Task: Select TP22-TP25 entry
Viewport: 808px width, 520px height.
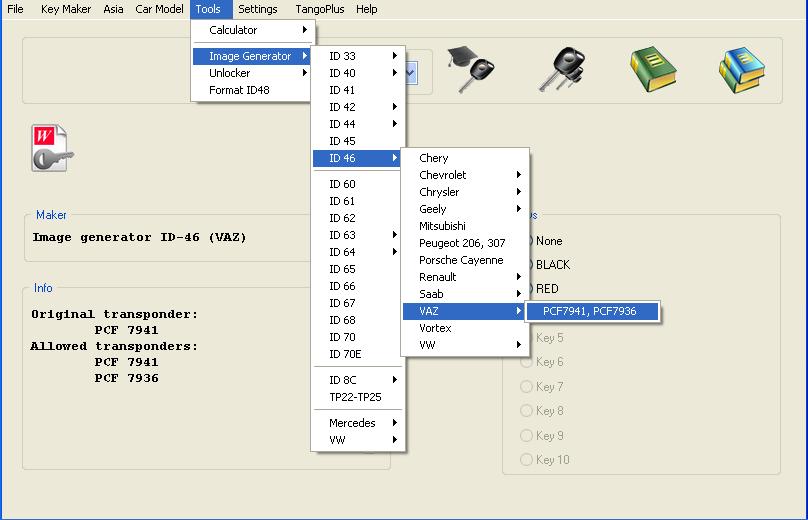Action: tap(357, 396)
